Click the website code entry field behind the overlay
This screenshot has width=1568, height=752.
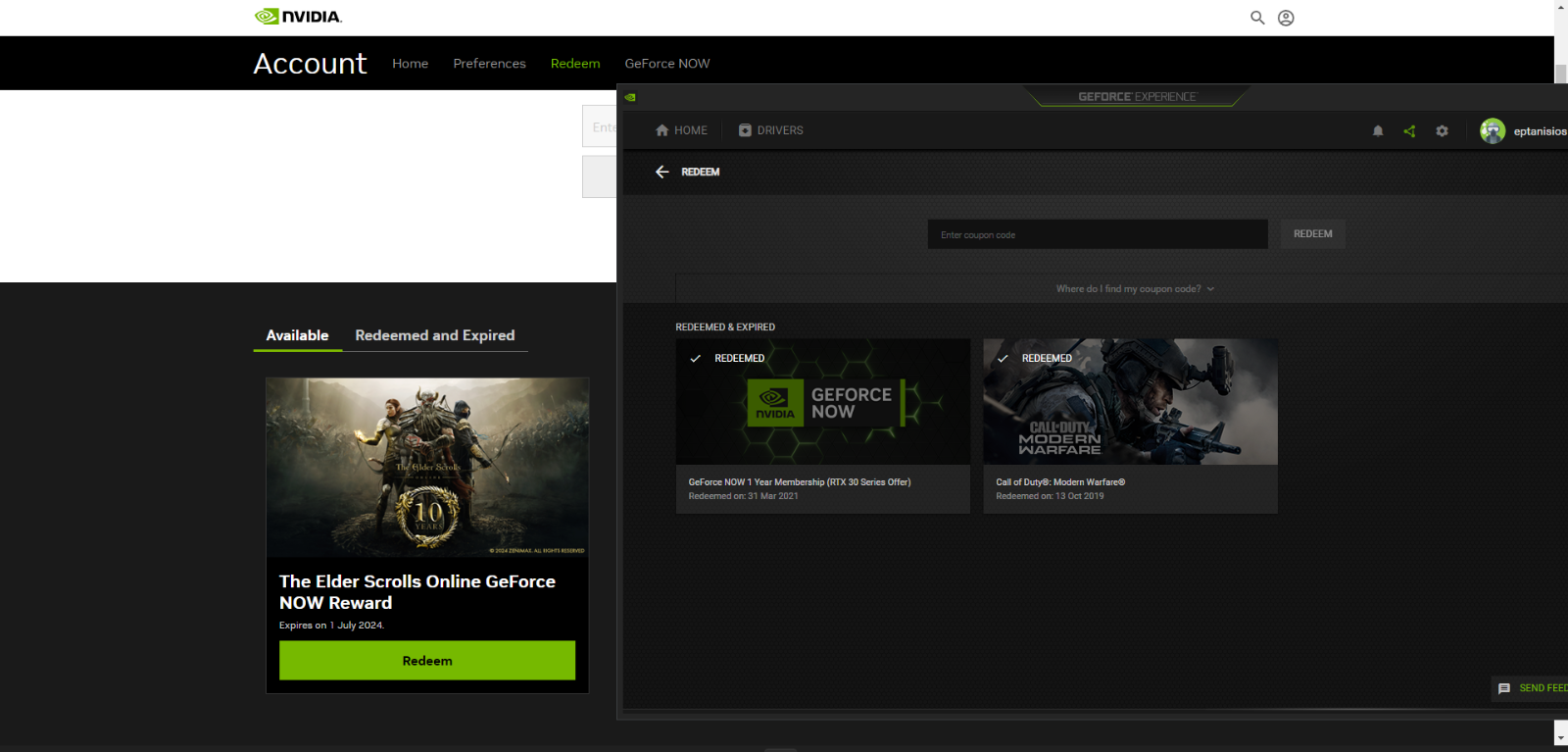coord(599,126)
